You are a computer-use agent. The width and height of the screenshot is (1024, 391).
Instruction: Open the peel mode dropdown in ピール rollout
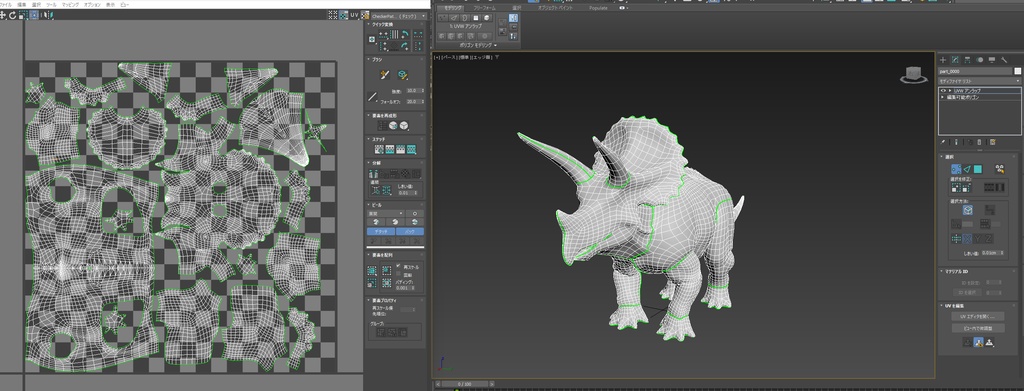pyautogui.click(x=385, y=213)
